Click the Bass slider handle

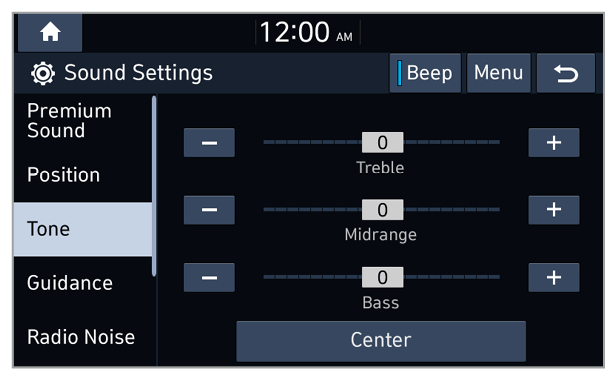point(382,278)
